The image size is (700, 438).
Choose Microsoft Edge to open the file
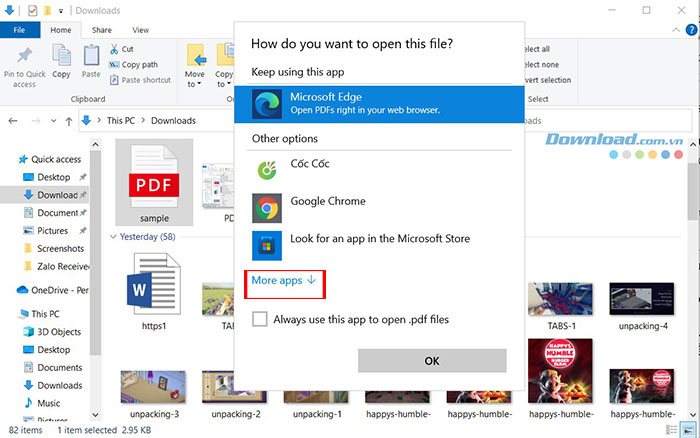(x=379, y=104)
